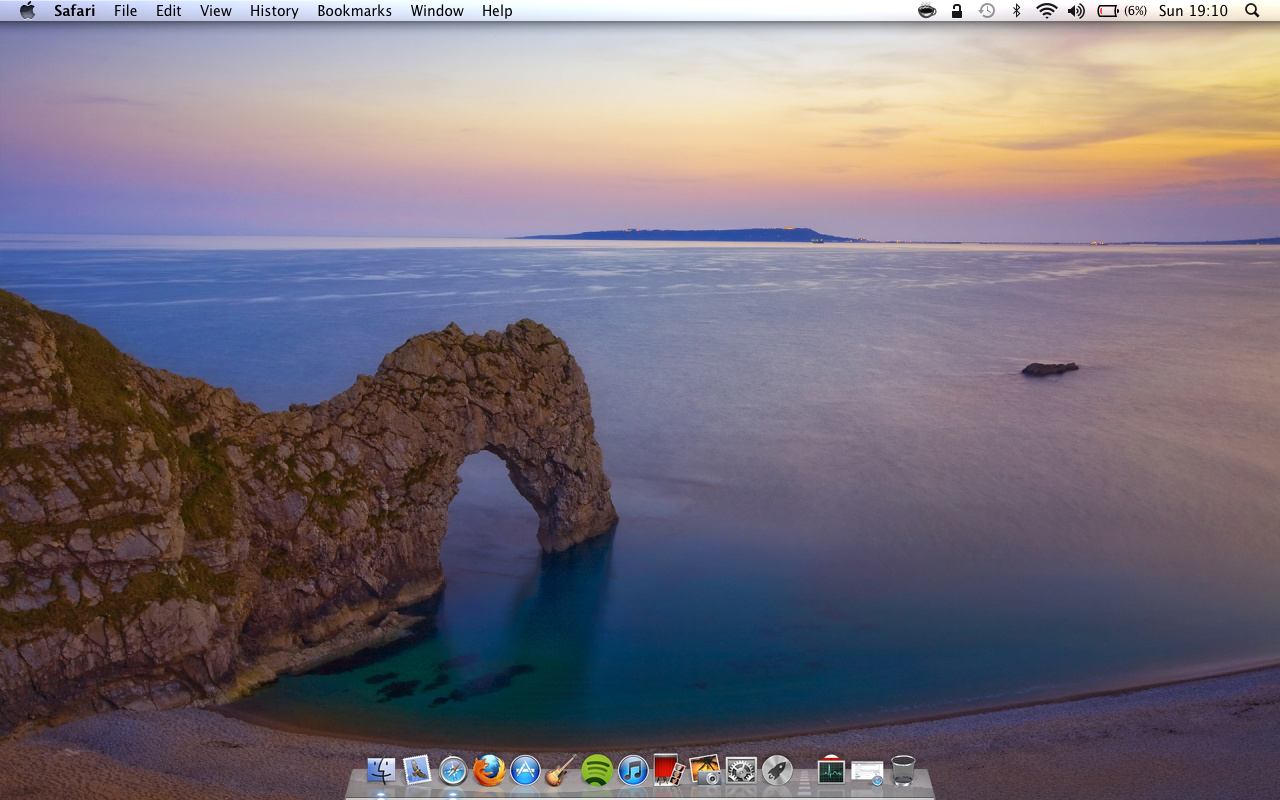Image resolution: width=1280 pixels, height=800 pixels.
Task: Show the battery status menu at 6%
Action: click(x=1121, y=11)
